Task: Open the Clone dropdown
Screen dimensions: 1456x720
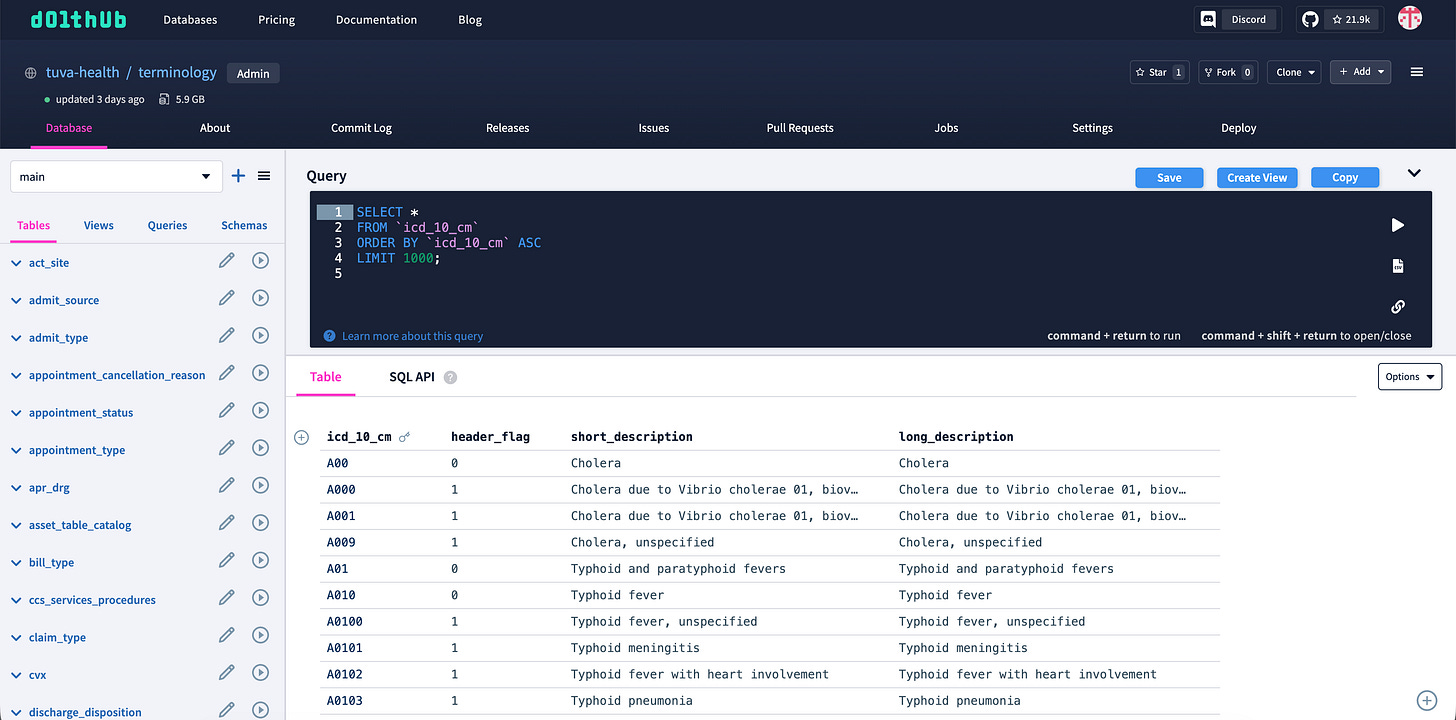Action: [x=1294, y=72]
